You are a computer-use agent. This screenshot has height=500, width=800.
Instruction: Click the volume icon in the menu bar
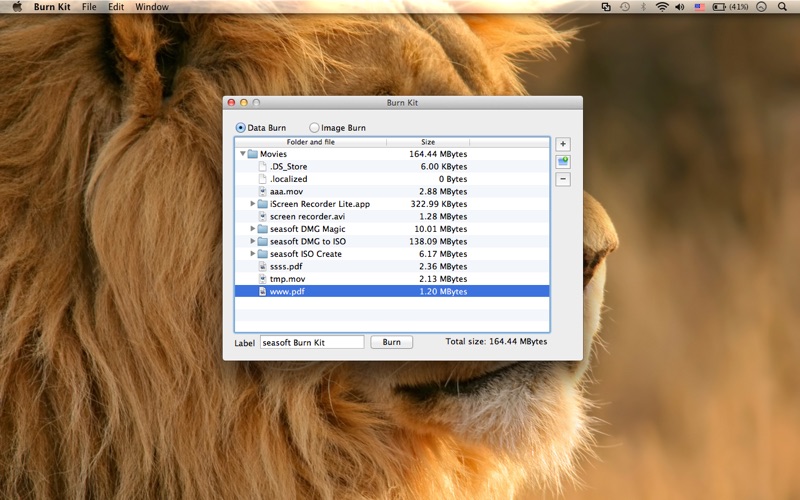coord(680,7)
